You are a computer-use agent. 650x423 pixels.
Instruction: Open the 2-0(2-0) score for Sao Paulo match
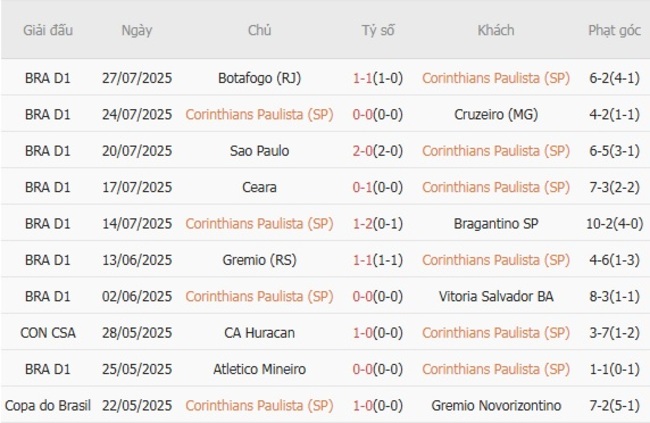coord(378,150)
